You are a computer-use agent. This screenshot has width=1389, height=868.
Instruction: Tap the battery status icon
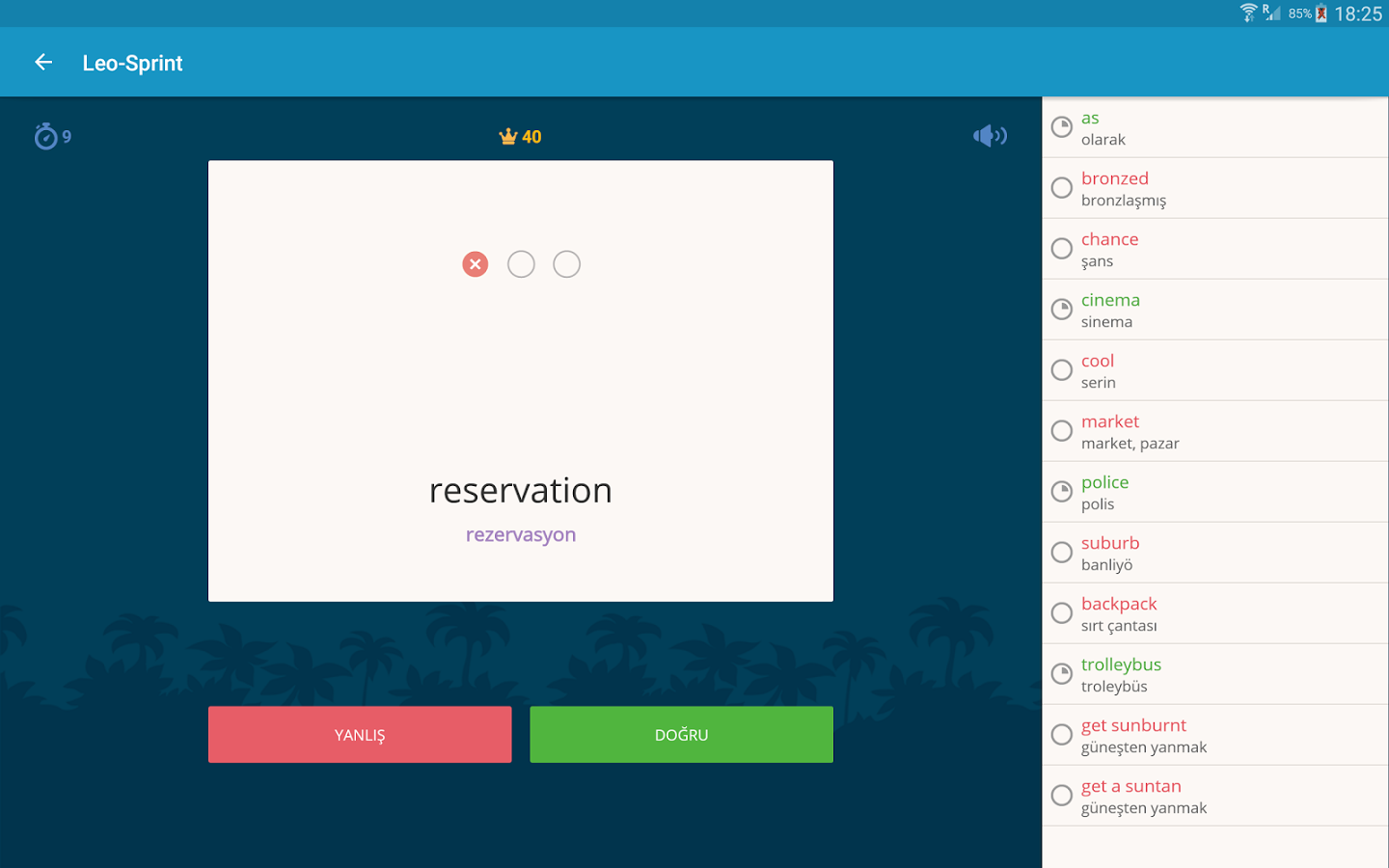point(1321,14)
